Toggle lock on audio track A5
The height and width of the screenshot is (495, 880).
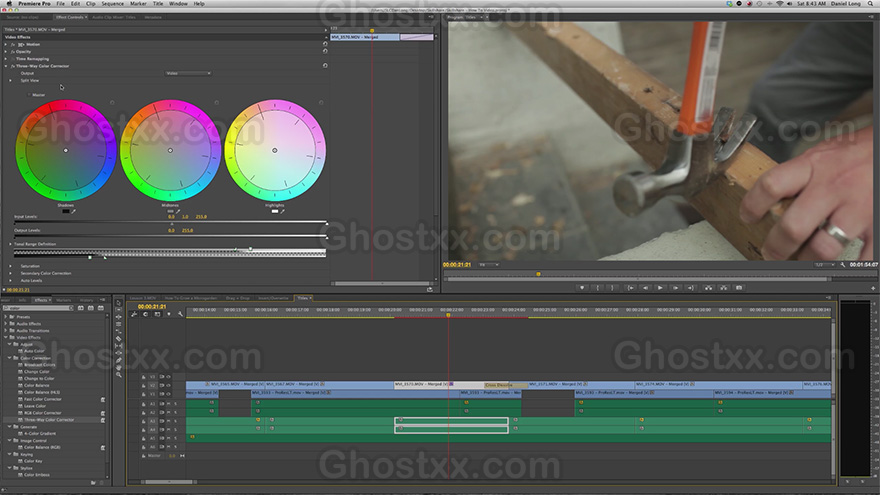click(144, 438)
